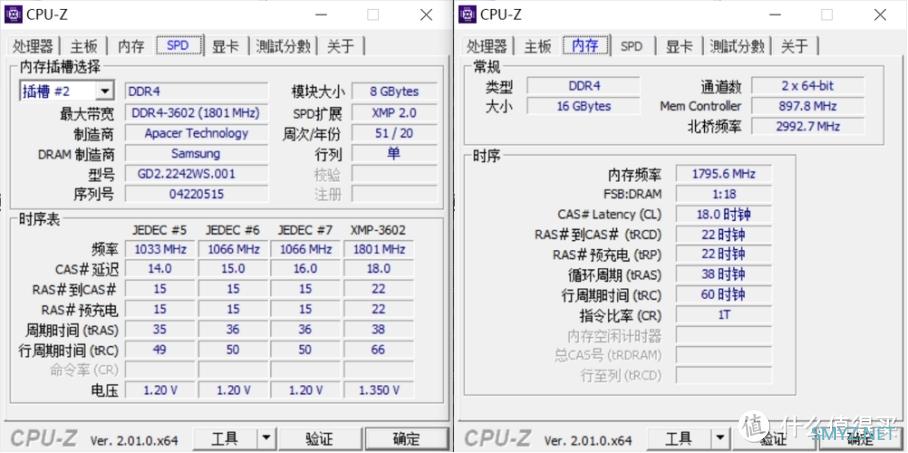908x453 pixels.
Task: Open 工具 dropdown arrow in left window
Action: (266, 439)
